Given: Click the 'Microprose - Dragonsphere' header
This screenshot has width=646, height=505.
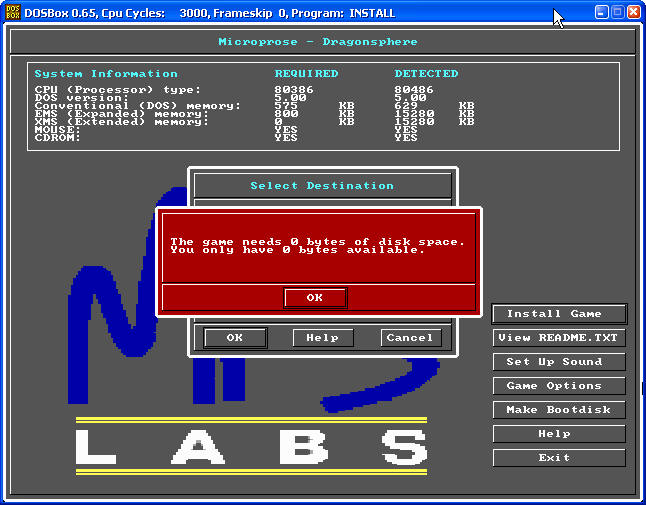Looking at the screenshot, I should point(318,42).
